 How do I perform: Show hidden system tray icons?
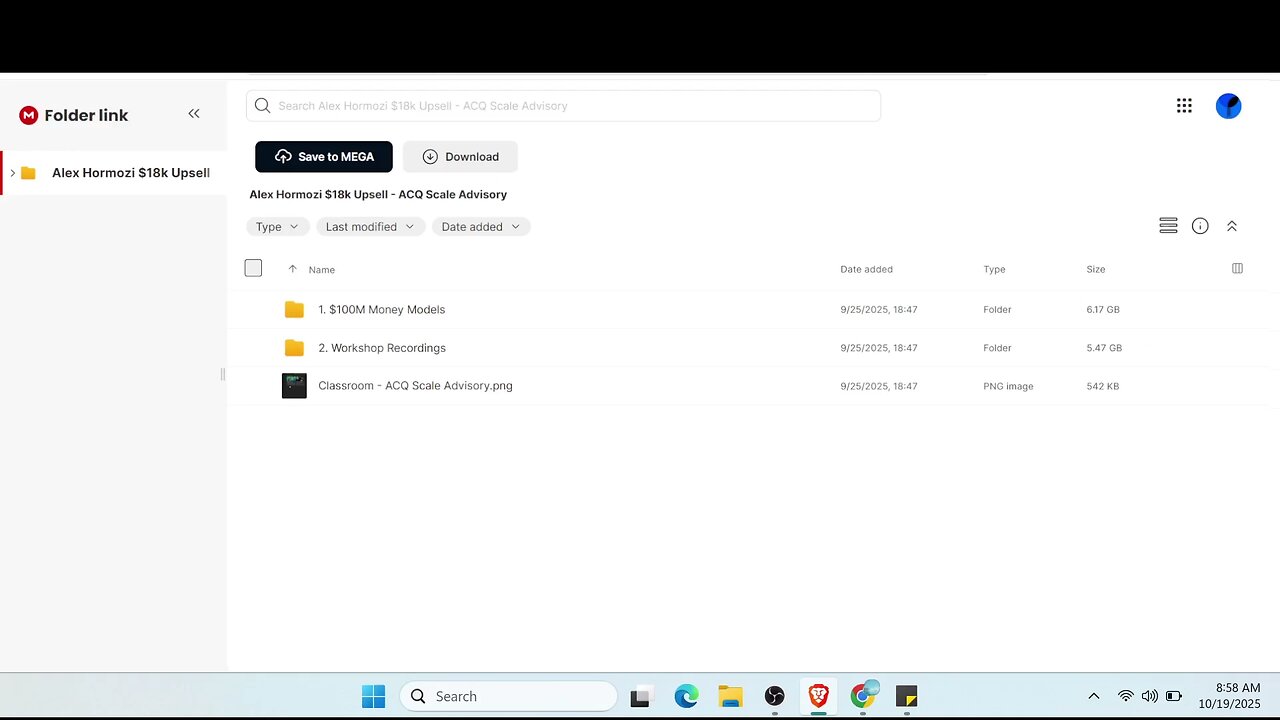1093,697
